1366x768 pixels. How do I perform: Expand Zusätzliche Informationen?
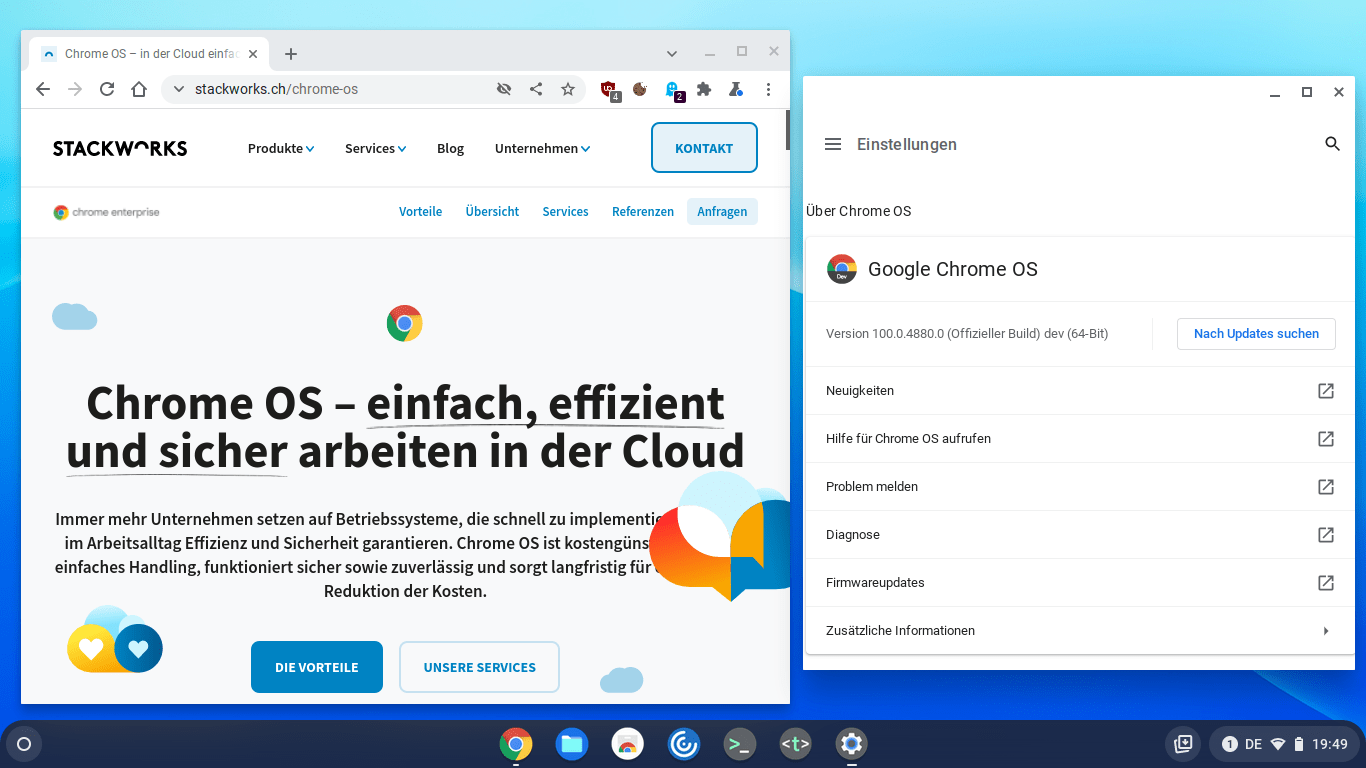1080,631
